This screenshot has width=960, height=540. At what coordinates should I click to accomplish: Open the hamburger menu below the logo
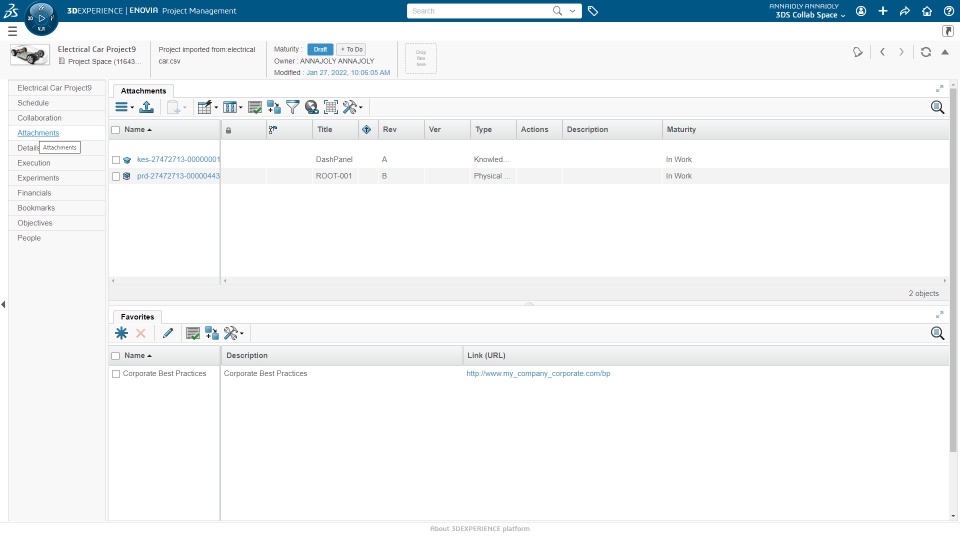[12, 31]
